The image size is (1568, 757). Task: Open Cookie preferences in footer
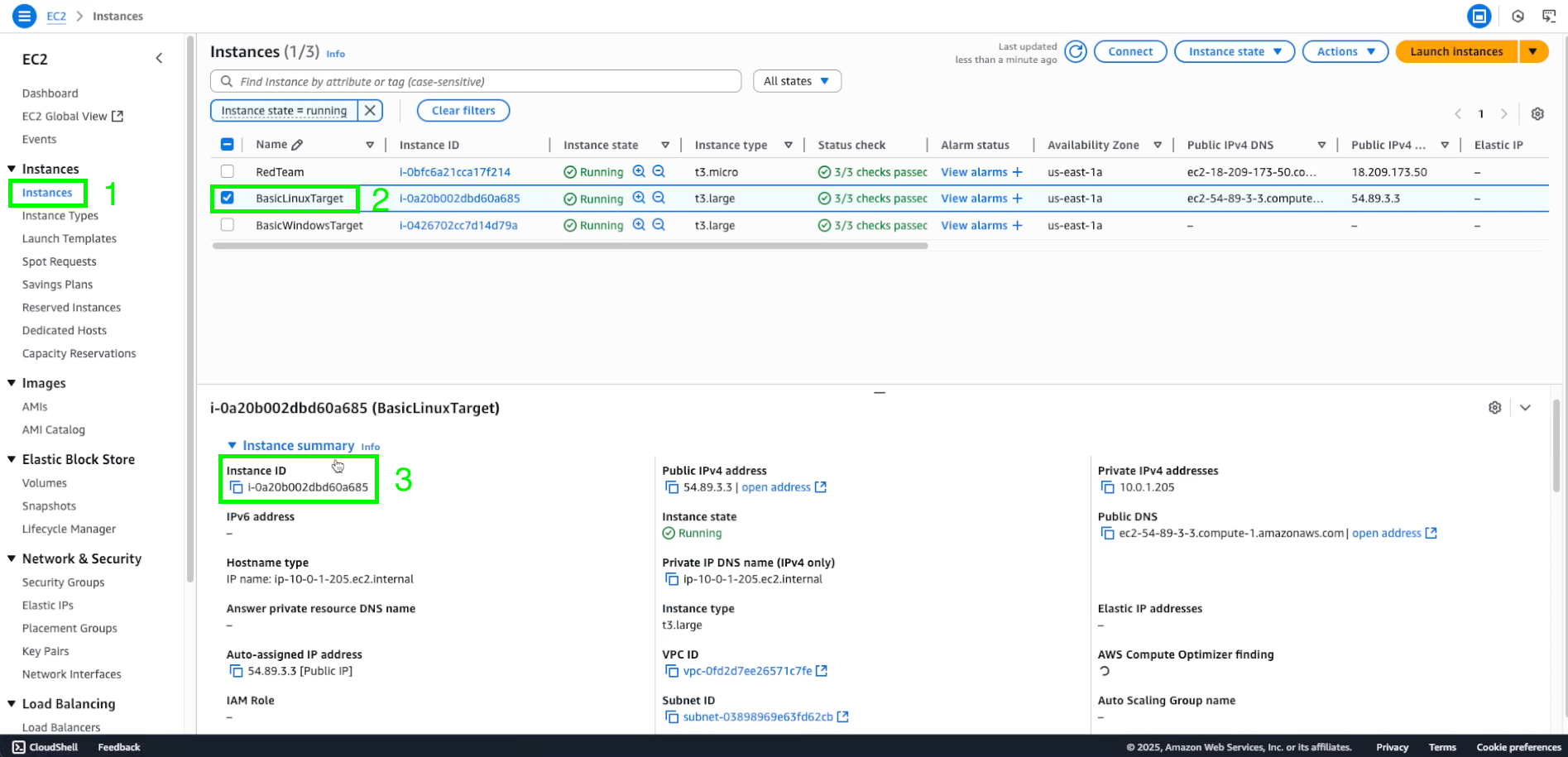(x=1518, y=747)
